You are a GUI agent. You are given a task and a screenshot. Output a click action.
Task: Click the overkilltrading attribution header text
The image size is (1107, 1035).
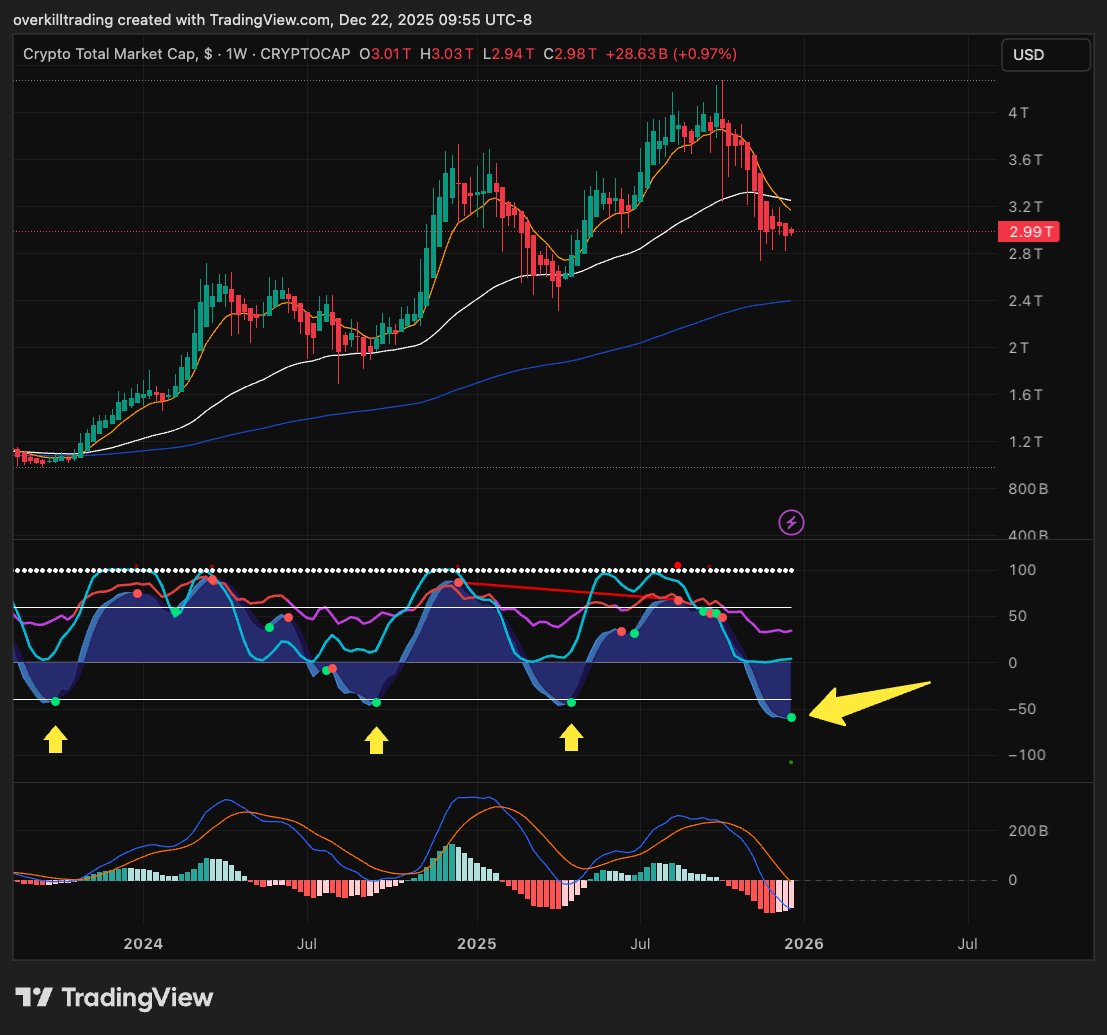click(x=273, y=20)
